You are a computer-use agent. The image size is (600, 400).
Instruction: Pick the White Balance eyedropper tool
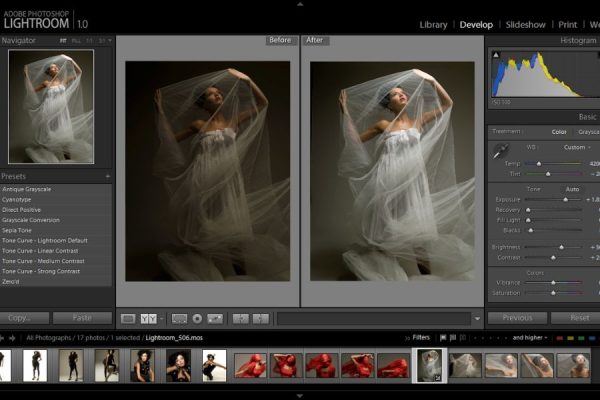point(502,151)
